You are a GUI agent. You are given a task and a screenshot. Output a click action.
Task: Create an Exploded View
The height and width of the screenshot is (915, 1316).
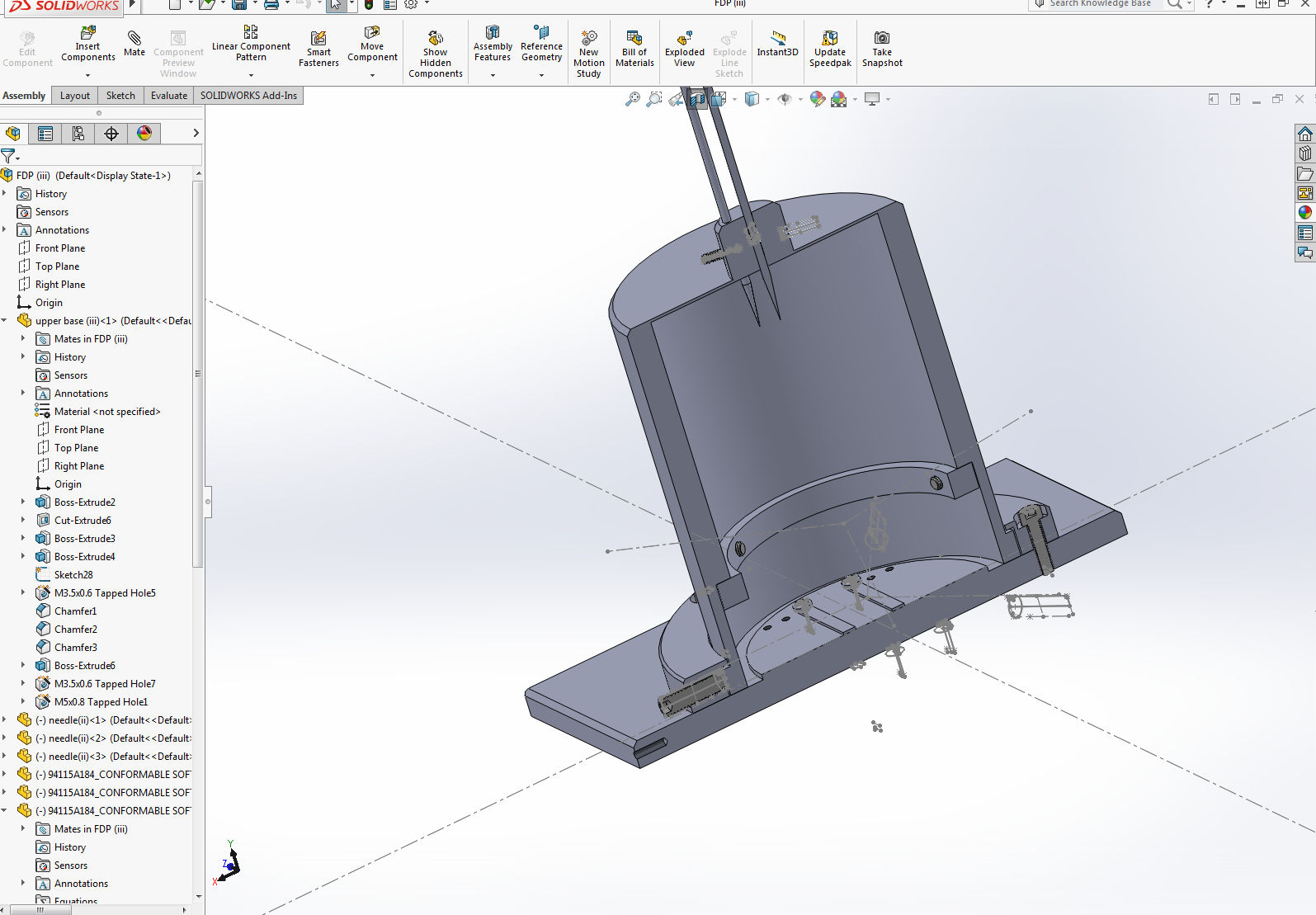coord(684,49)
